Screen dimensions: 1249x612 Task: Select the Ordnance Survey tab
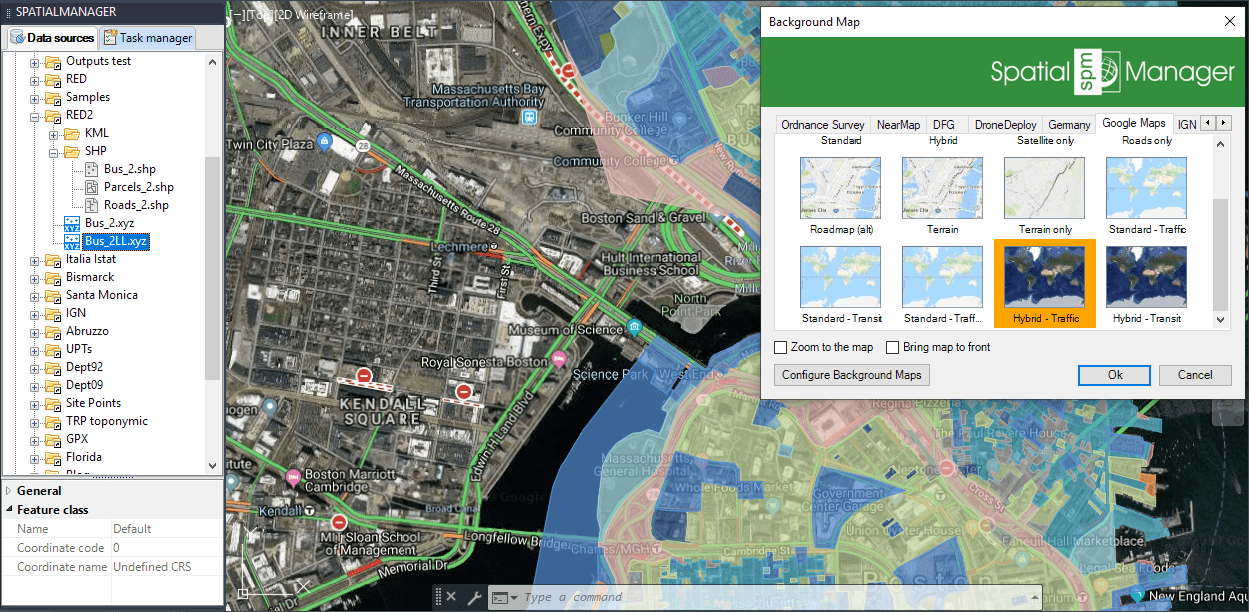822,125
